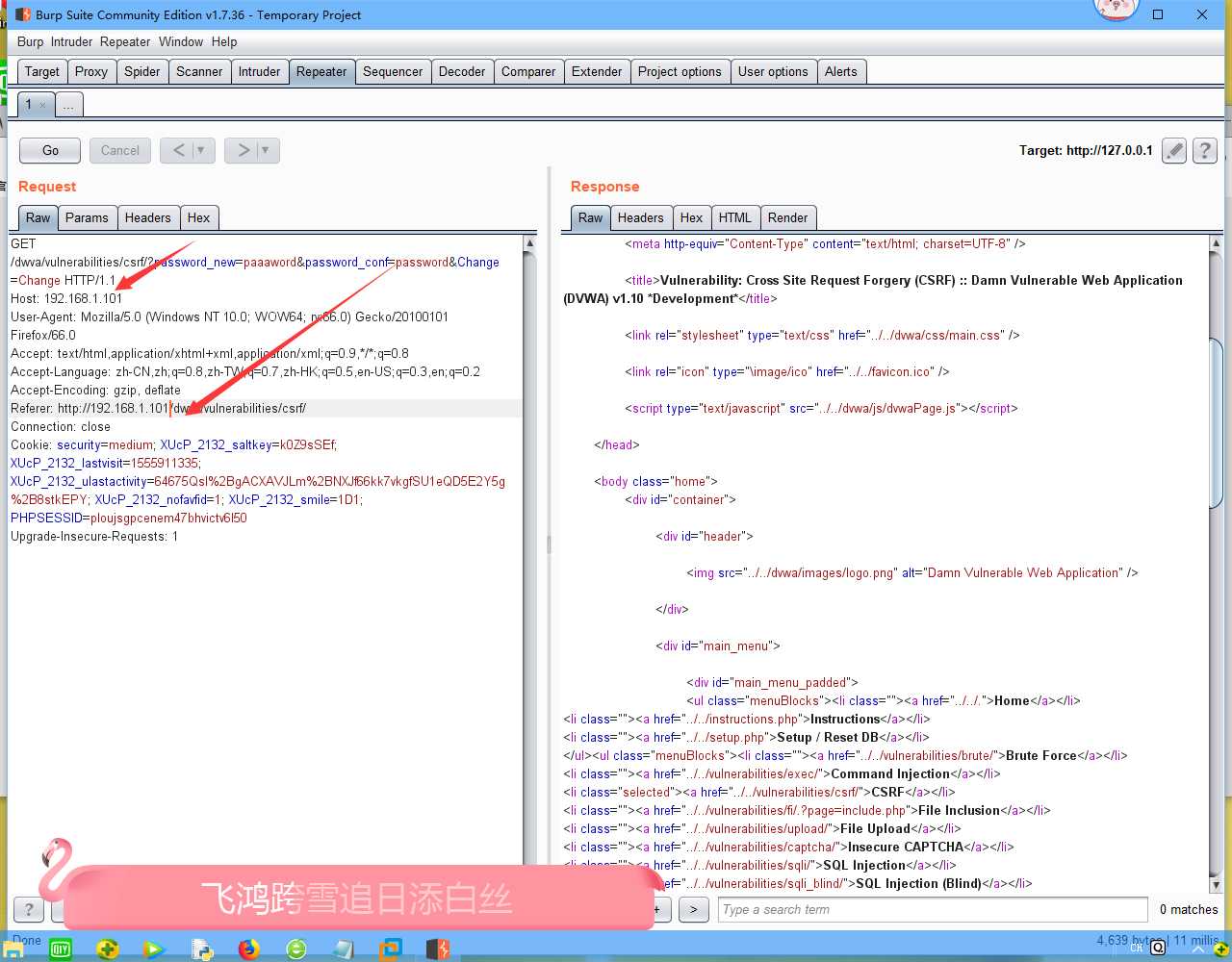Viewport: 1232px width, 962px height.
Task: Select the response Hex tab
Action: [x=691, y=217]
